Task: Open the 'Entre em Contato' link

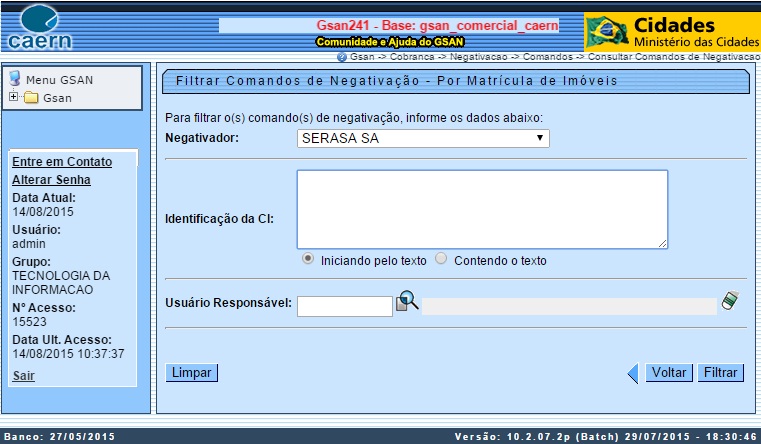Action: click(x=62, y=162)
